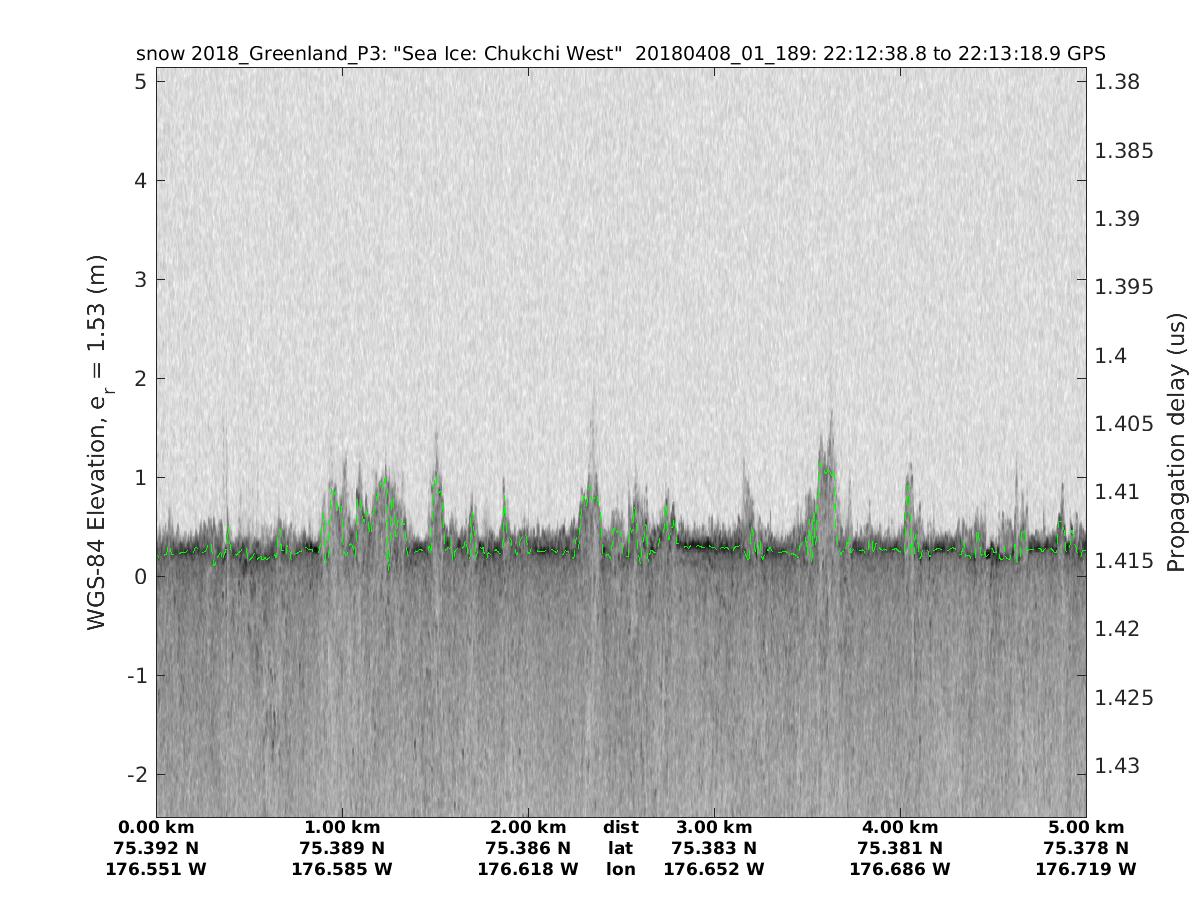The image size is (1200, 900).
Task: Click the '176.719 W' longitude label
Action: (1086, 869)
